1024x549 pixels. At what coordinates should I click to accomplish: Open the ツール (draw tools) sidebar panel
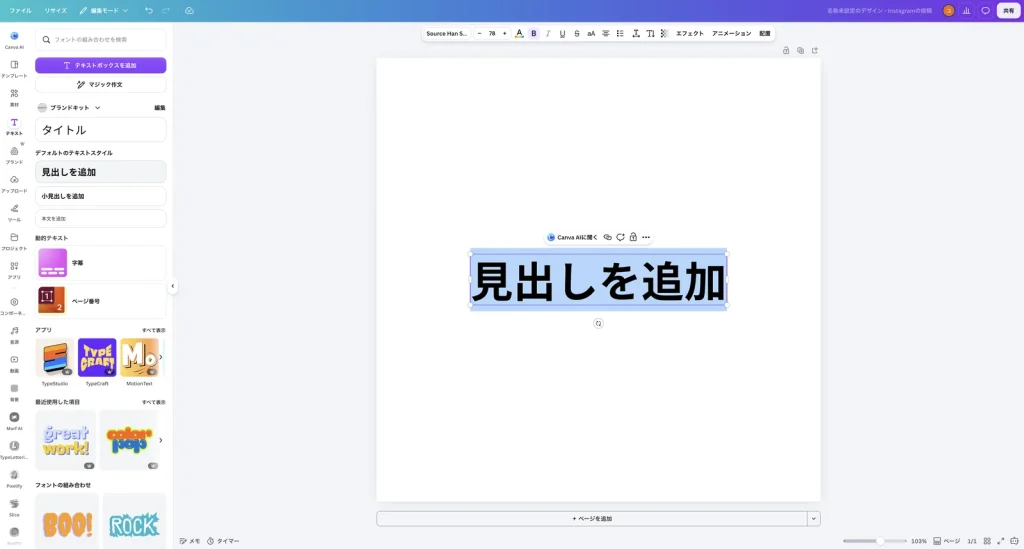click(14, 212)
